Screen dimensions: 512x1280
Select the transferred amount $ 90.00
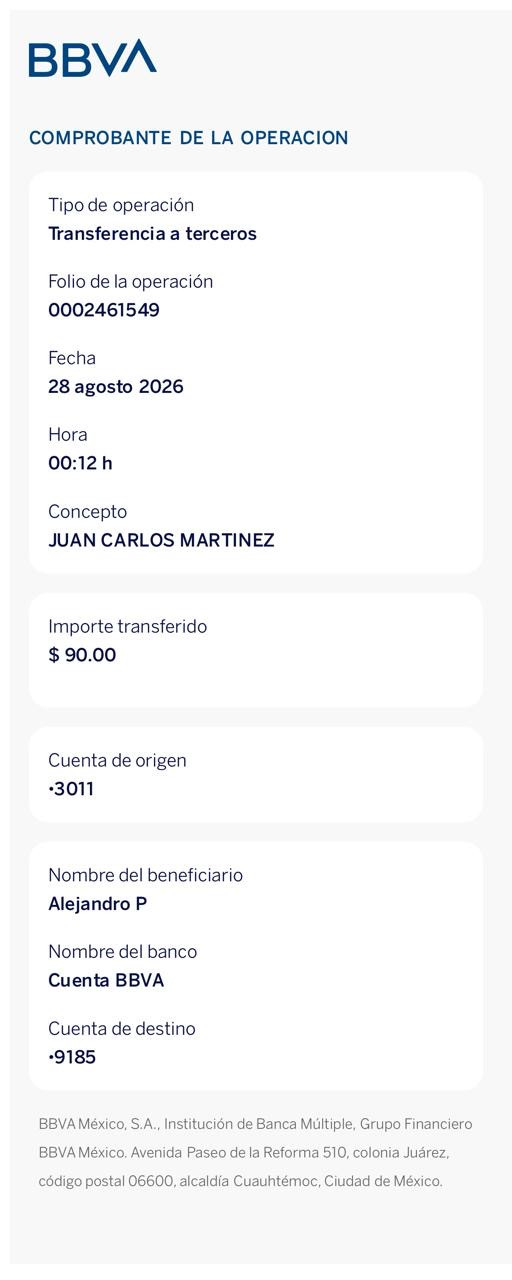(82, 655)
